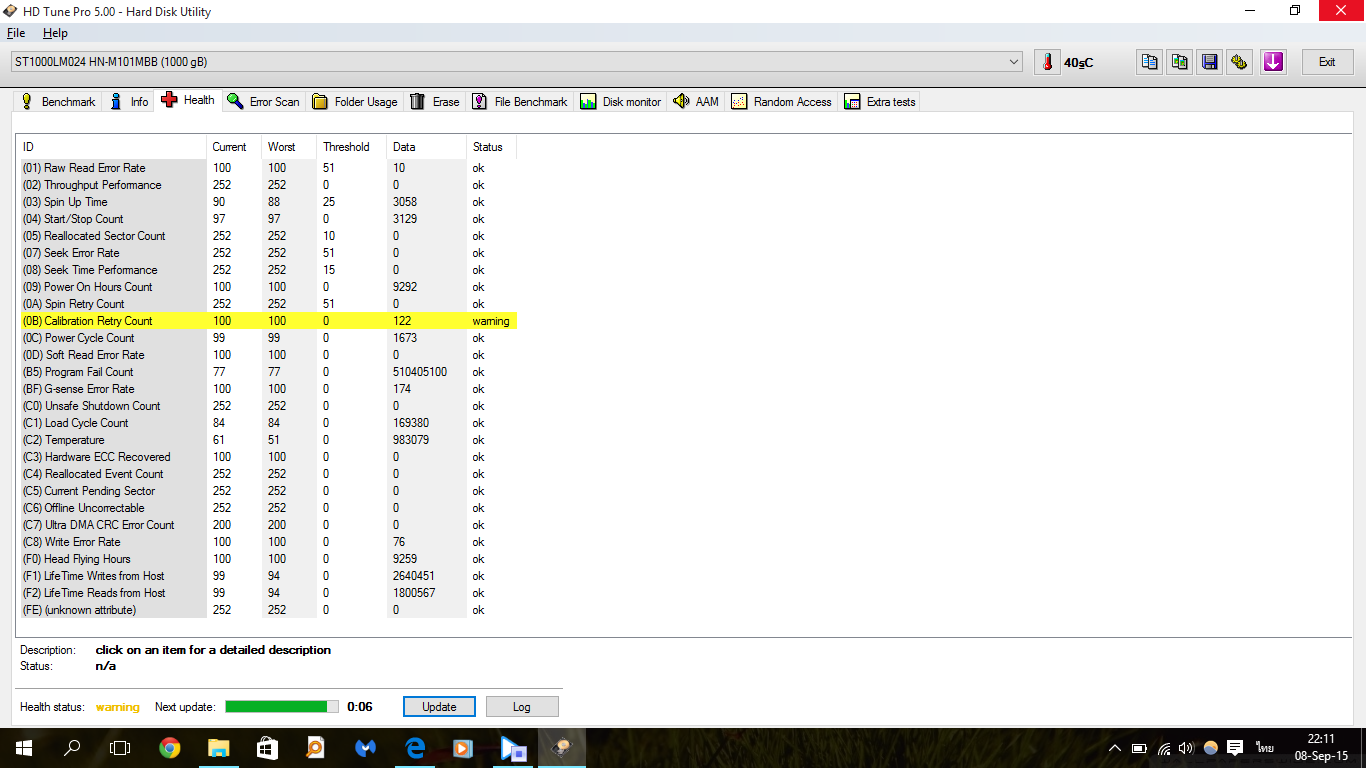This screenshot has width=1366, height=768.
Task: Open the Error Scan tab
Action: pos(263,101)
